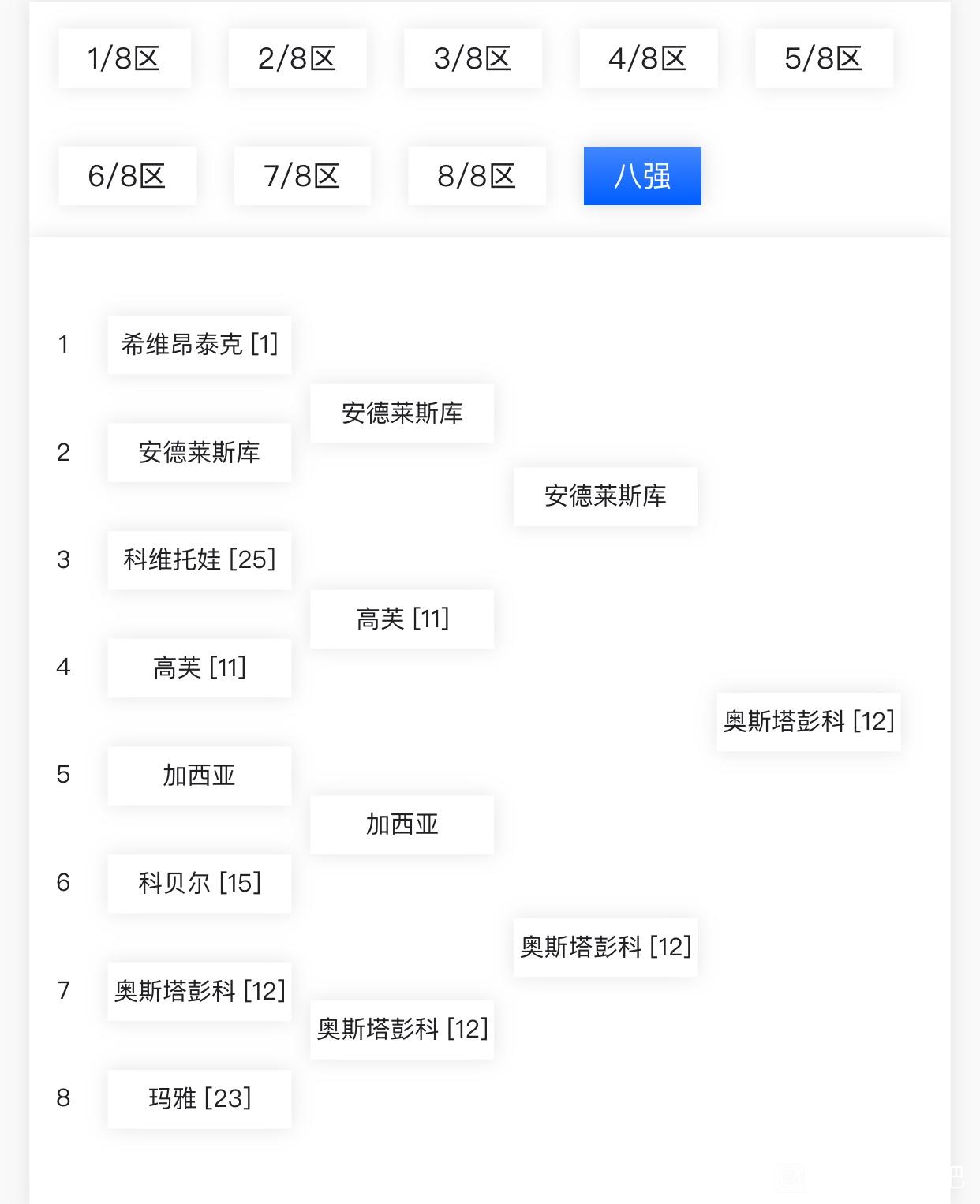Click 科贝尔 [15] player box
This screenshot has width=980, height=1204.
point(200,884)
